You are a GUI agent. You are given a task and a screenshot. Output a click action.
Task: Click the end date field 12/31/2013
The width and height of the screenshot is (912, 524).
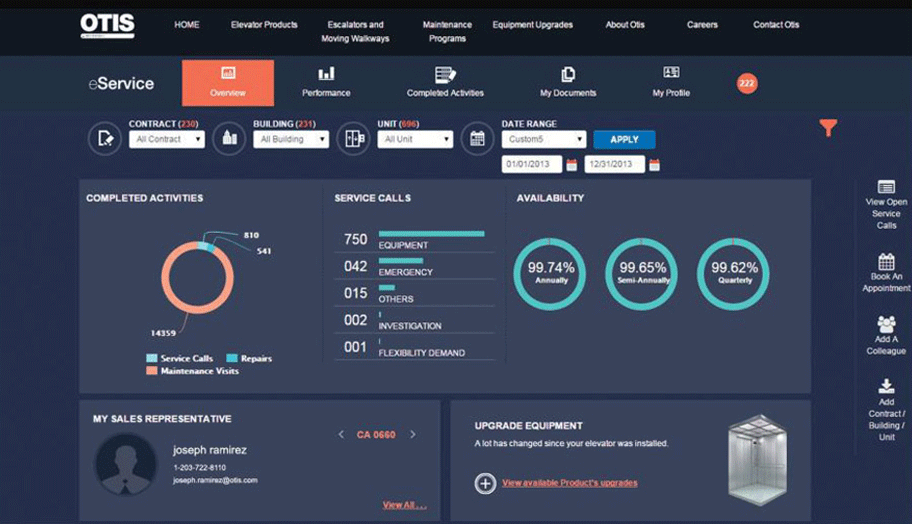click(614, 165)
